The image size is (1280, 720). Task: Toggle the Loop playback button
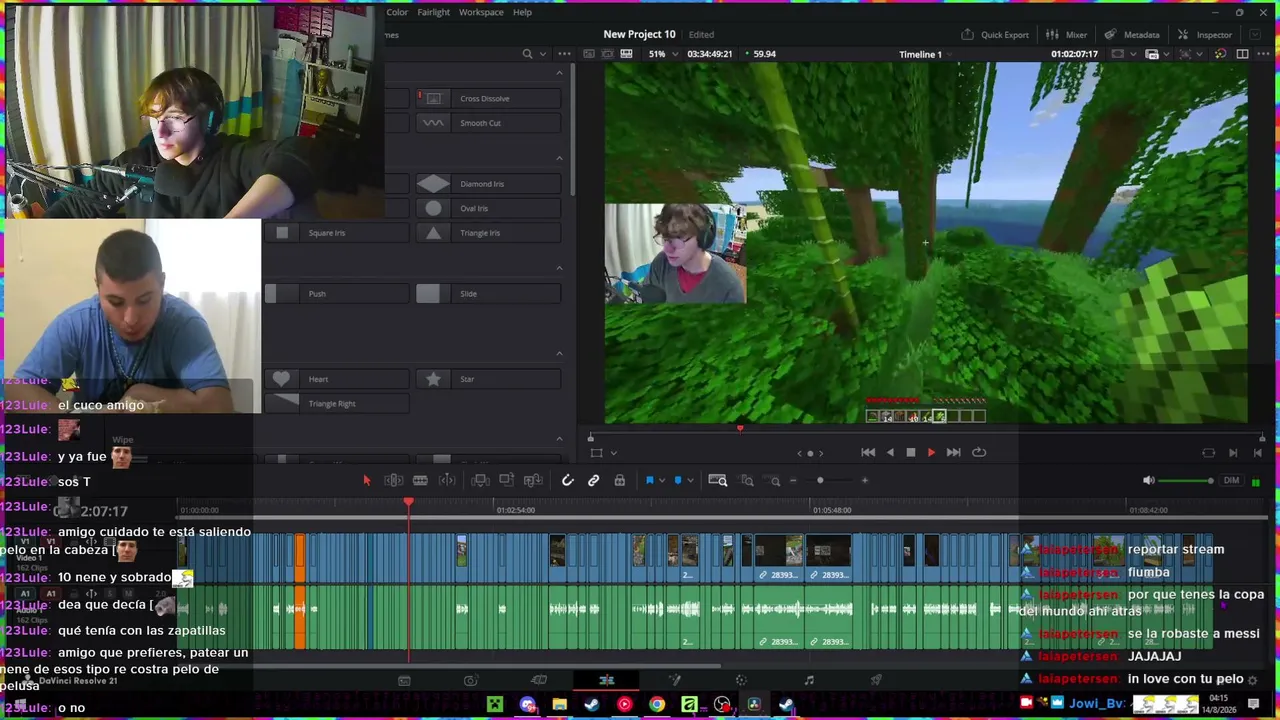pos(979,453)
